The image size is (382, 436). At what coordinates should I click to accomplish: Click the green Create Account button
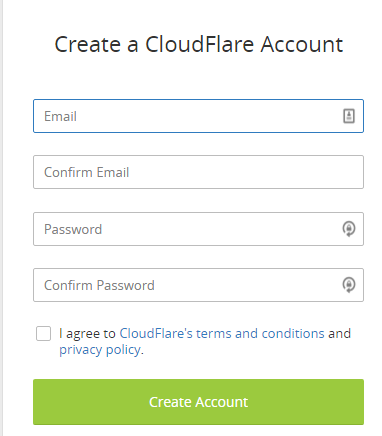[x=198, y=402]
